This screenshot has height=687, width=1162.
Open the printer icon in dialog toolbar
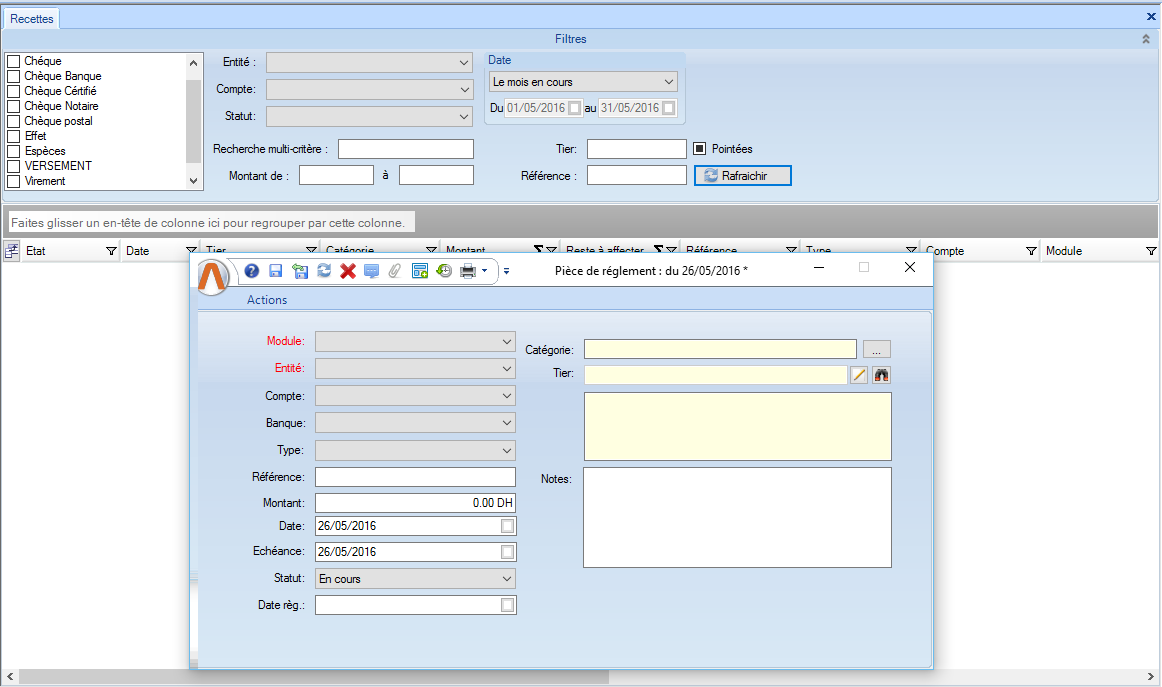pyautogui.click(x=467, y=271)
